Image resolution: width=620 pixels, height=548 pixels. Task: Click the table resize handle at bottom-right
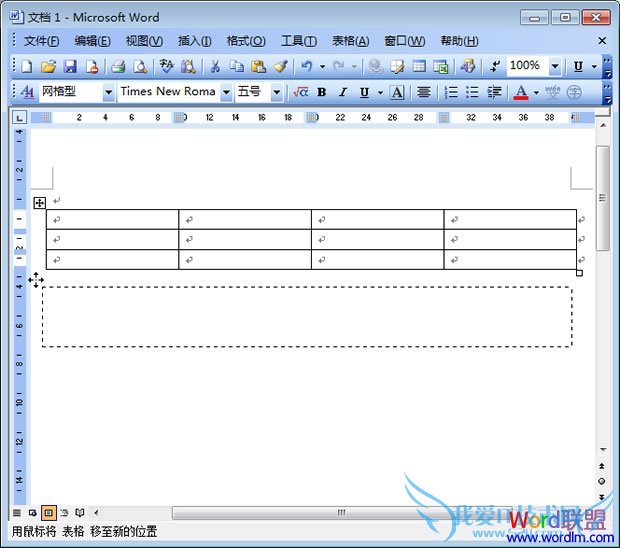[x=579, y=273]
